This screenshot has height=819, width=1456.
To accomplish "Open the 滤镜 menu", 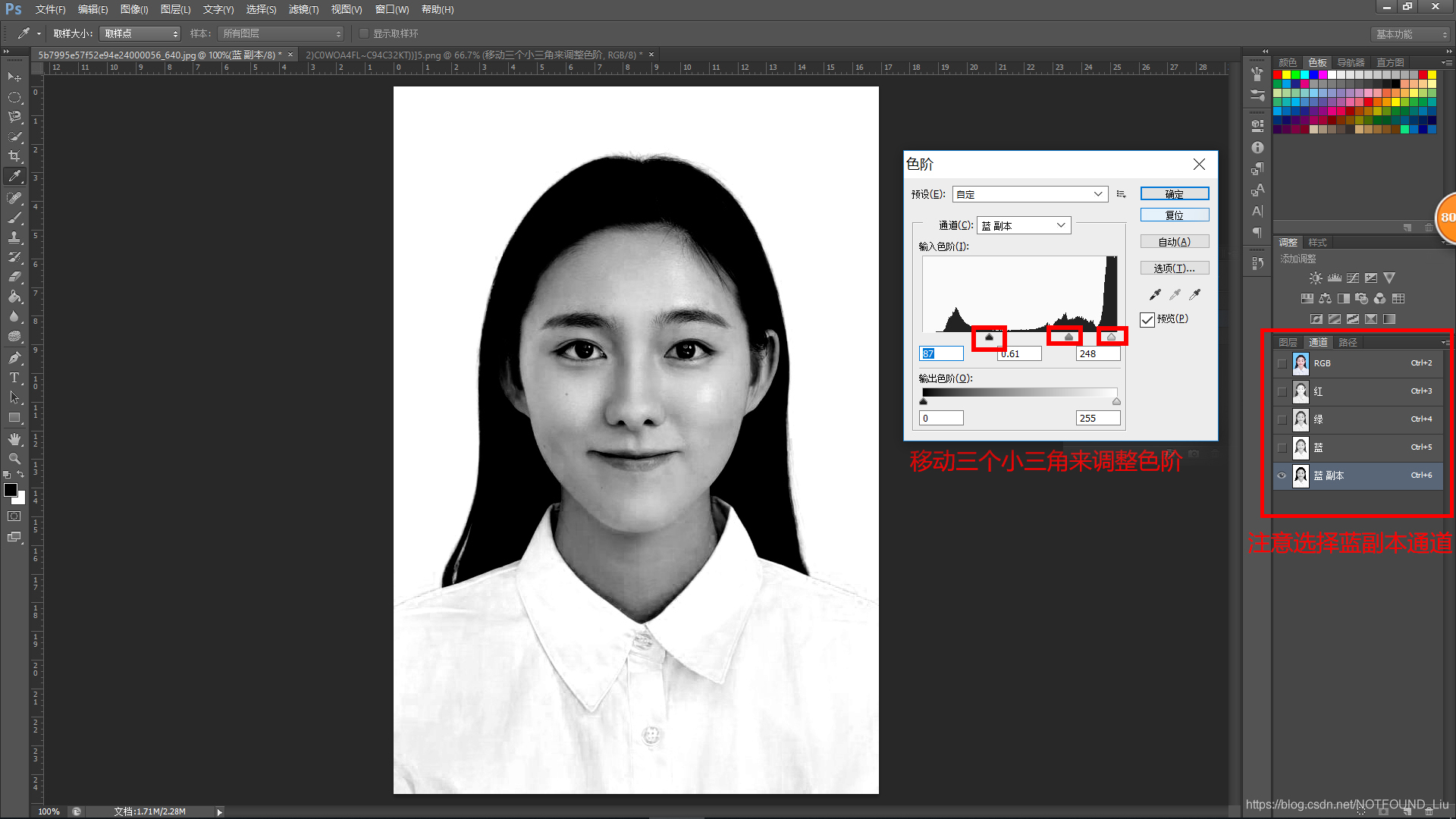I will tap(303, 9).
